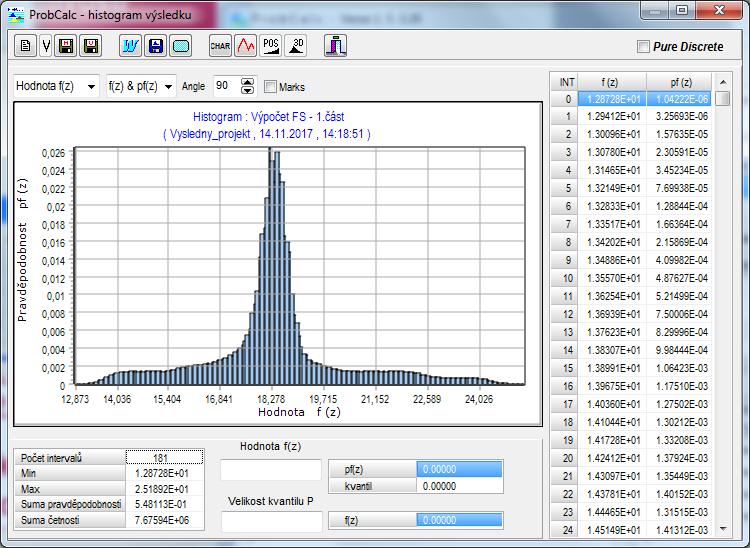Viewport: 750px width, 548px height.
Task: Select row header 10 in table
Action: [564, 278]
